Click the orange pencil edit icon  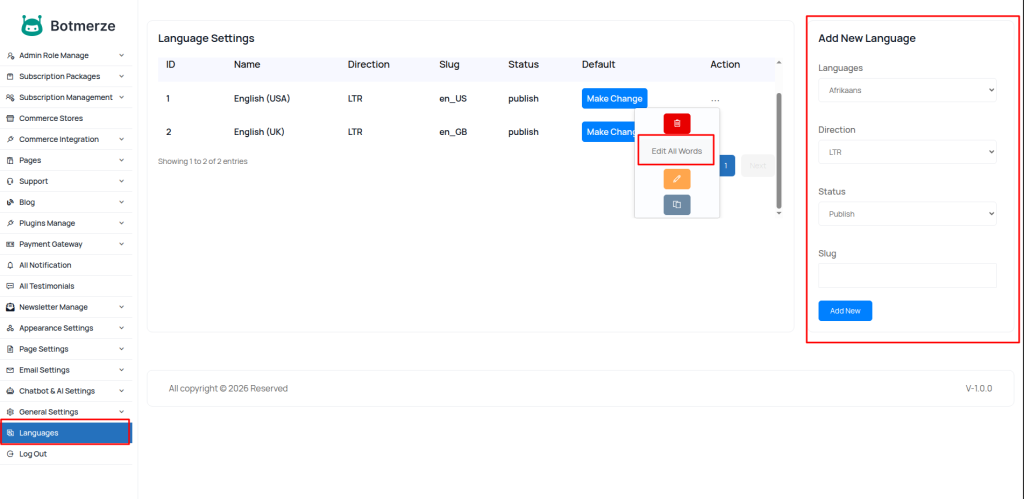677,179
